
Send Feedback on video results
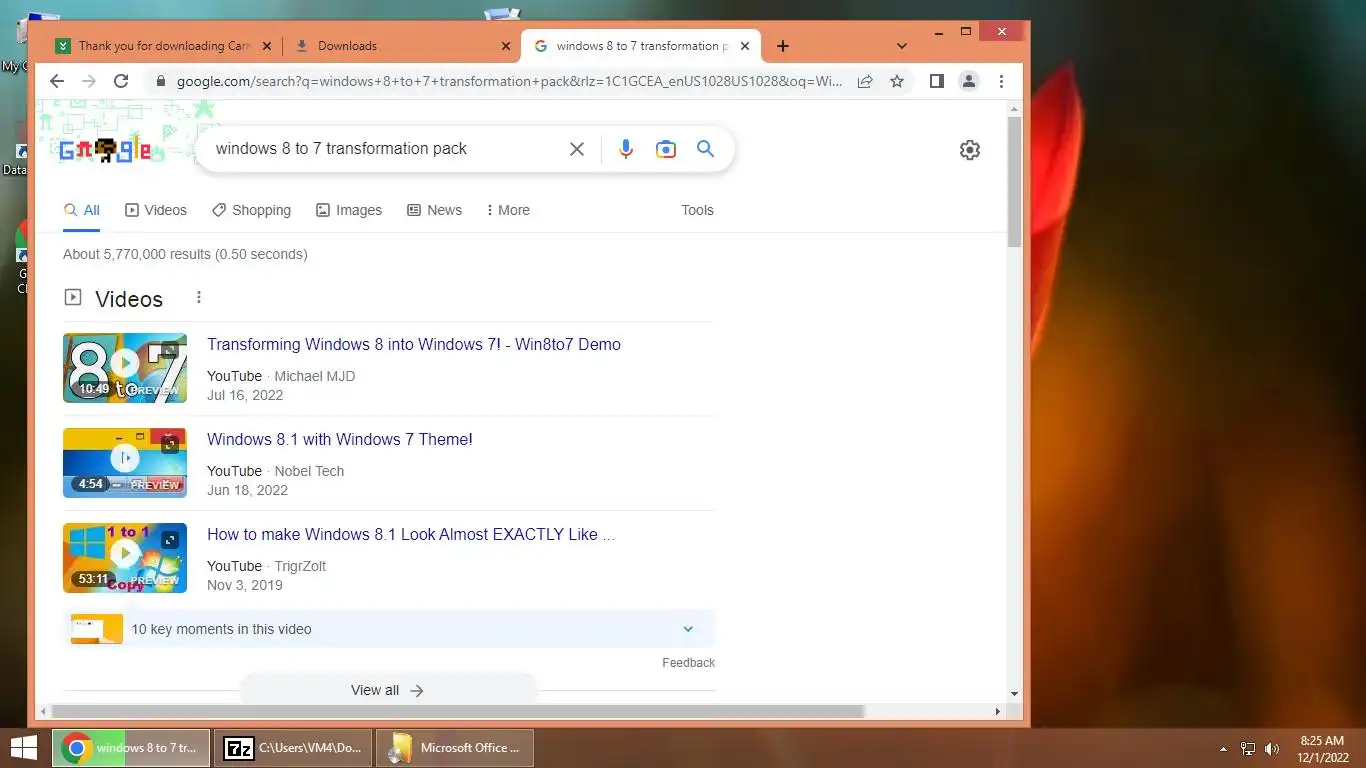point(688,663)
